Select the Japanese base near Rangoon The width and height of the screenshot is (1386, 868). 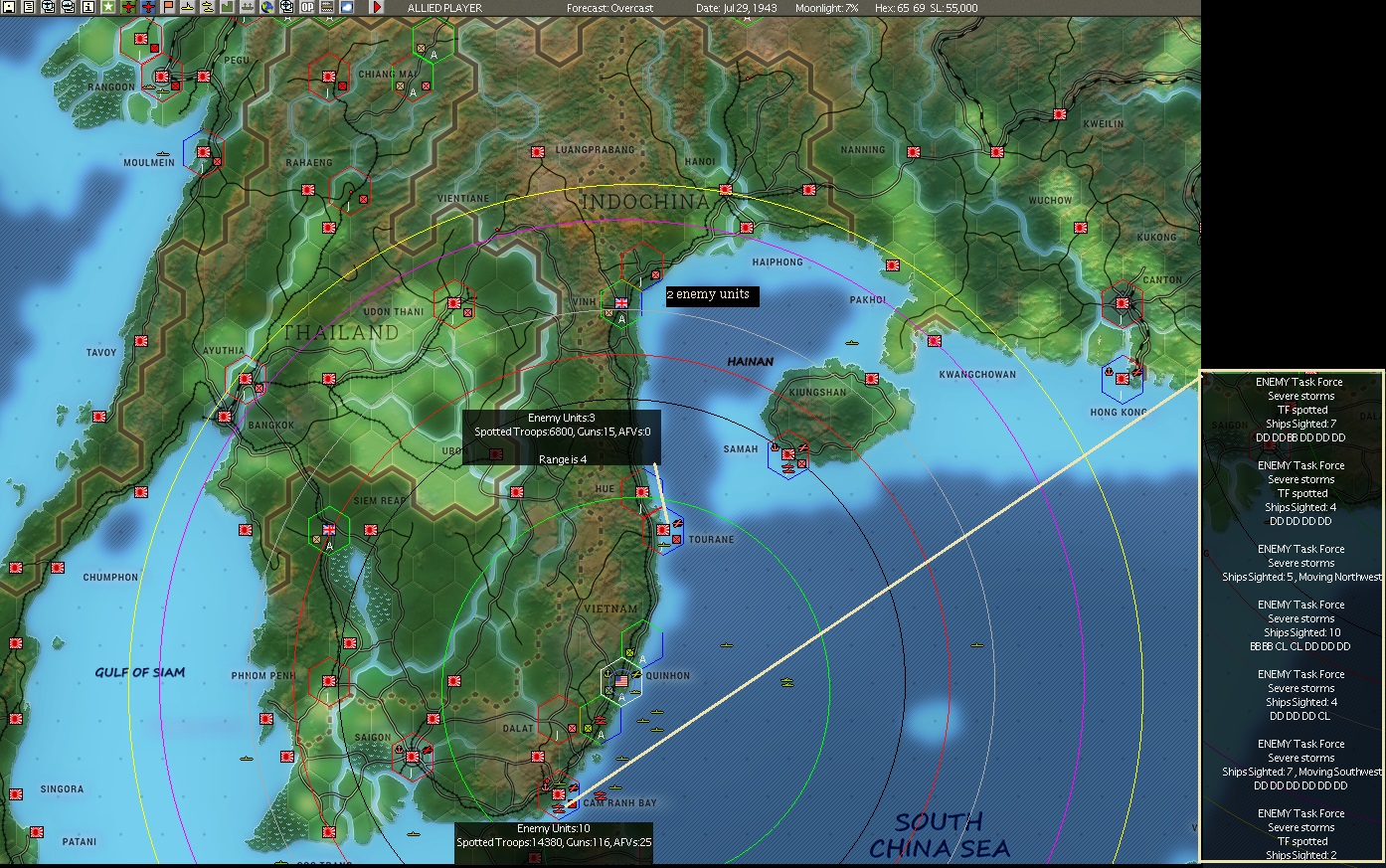click(162, 77)
